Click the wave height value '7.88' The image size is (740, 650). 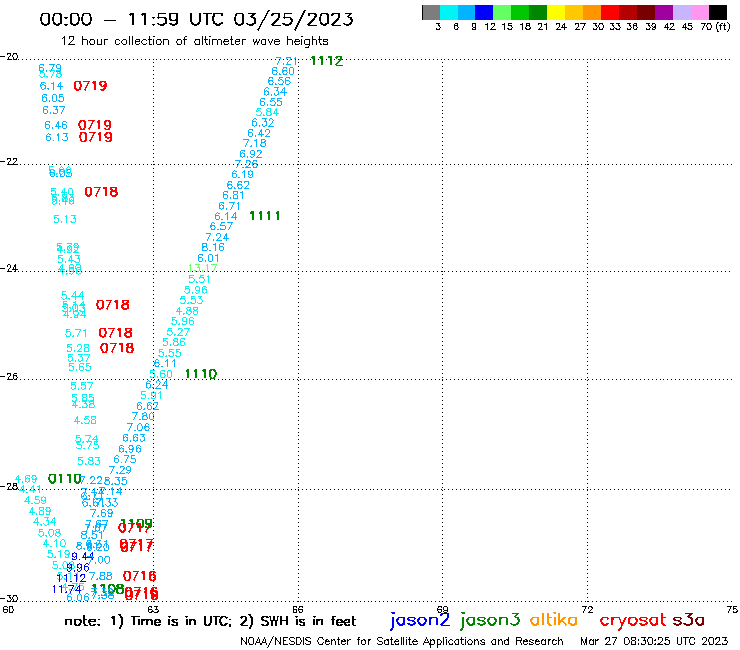tap(101, 576)
